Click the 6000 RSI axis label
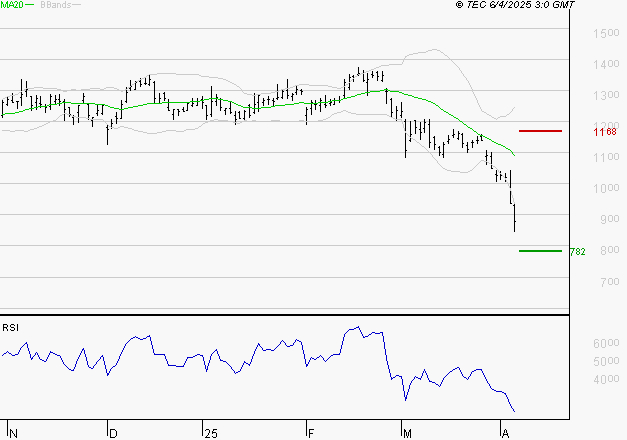Screen dimensions: 627x440 point(606,343)
